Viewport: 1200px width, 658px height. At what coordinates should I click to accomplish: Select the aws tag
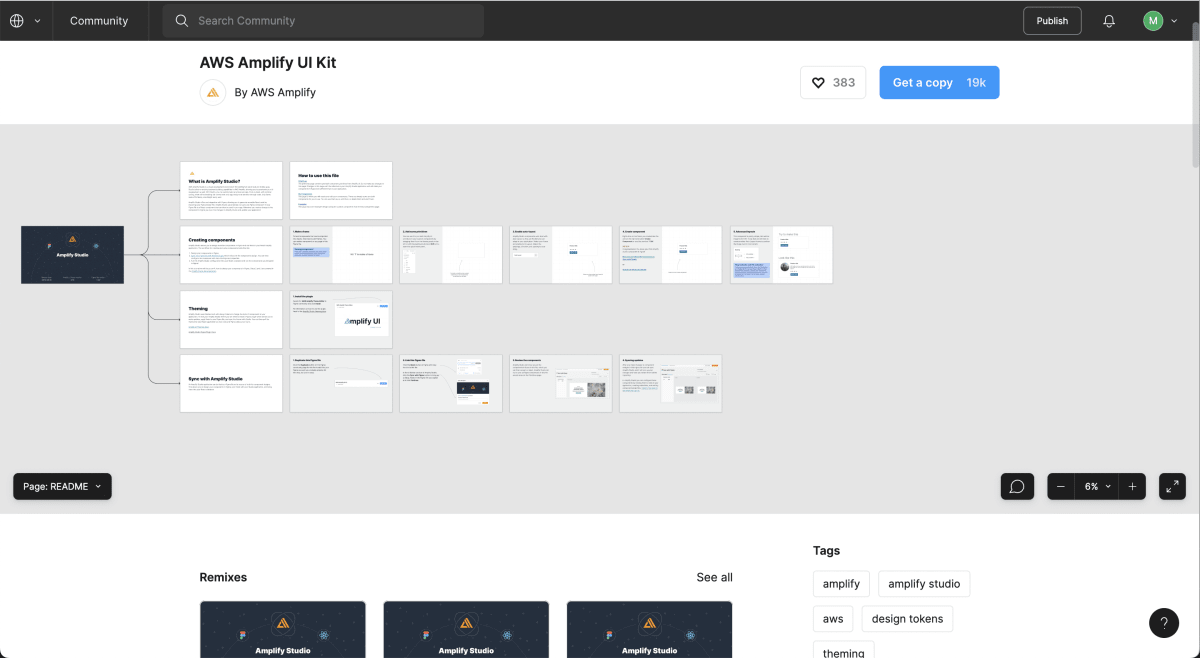pyautogui.click(x=833, y=619)
